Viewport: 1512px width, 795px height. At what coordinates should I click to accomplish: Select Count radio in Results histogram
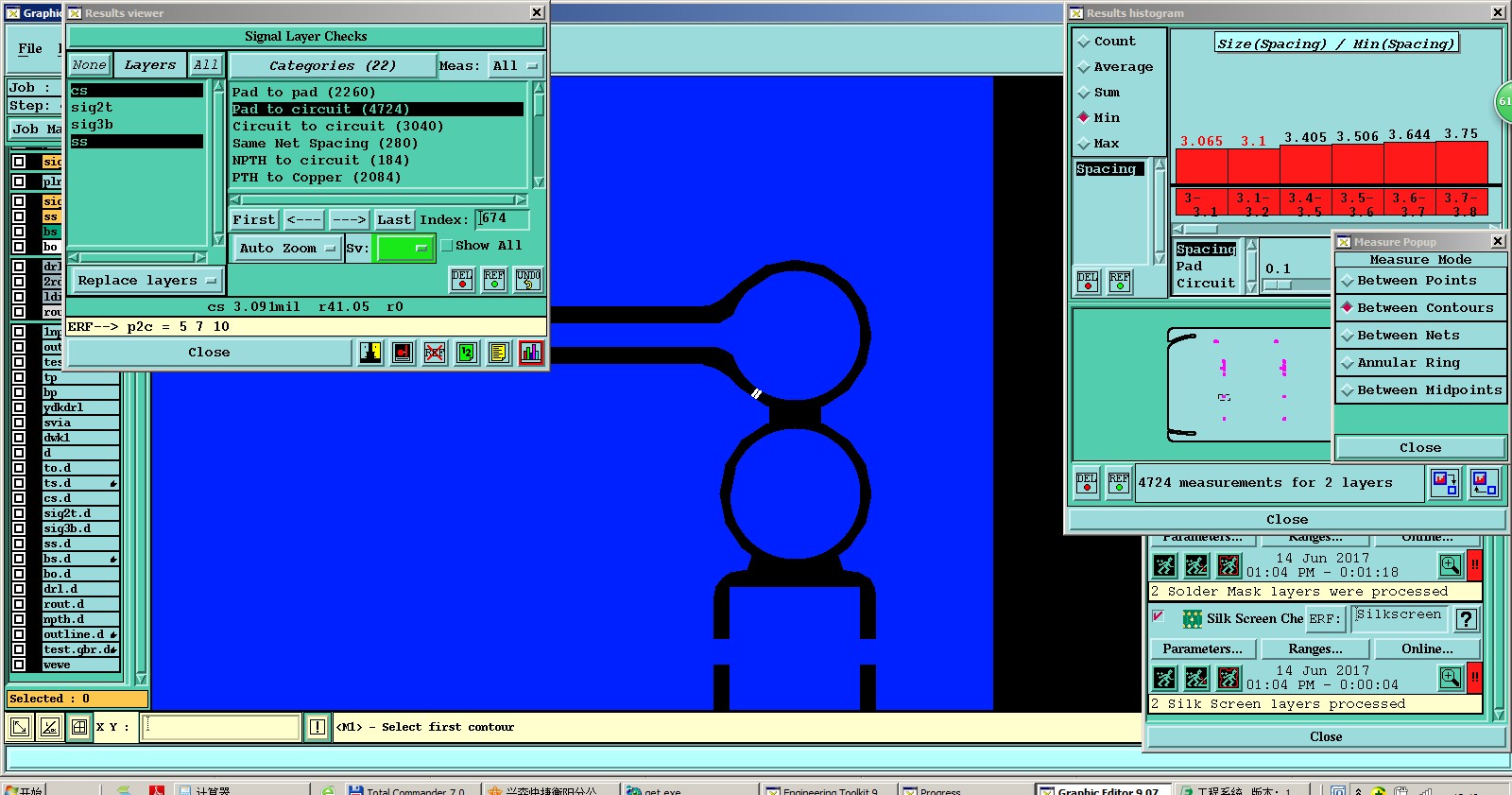(1084, 42)
